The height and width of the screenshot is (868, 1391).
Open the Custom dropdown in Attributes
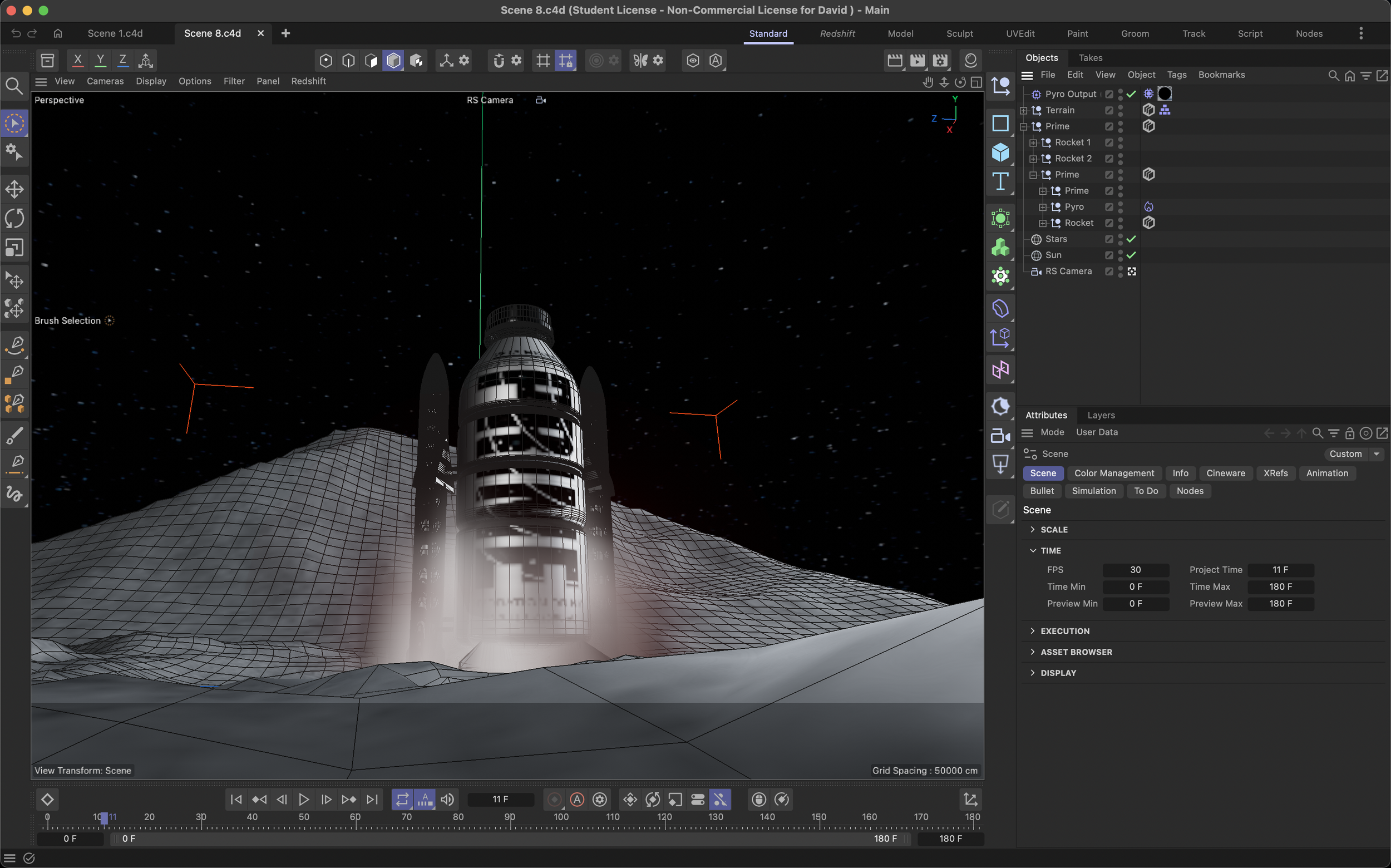[1353, 453]
